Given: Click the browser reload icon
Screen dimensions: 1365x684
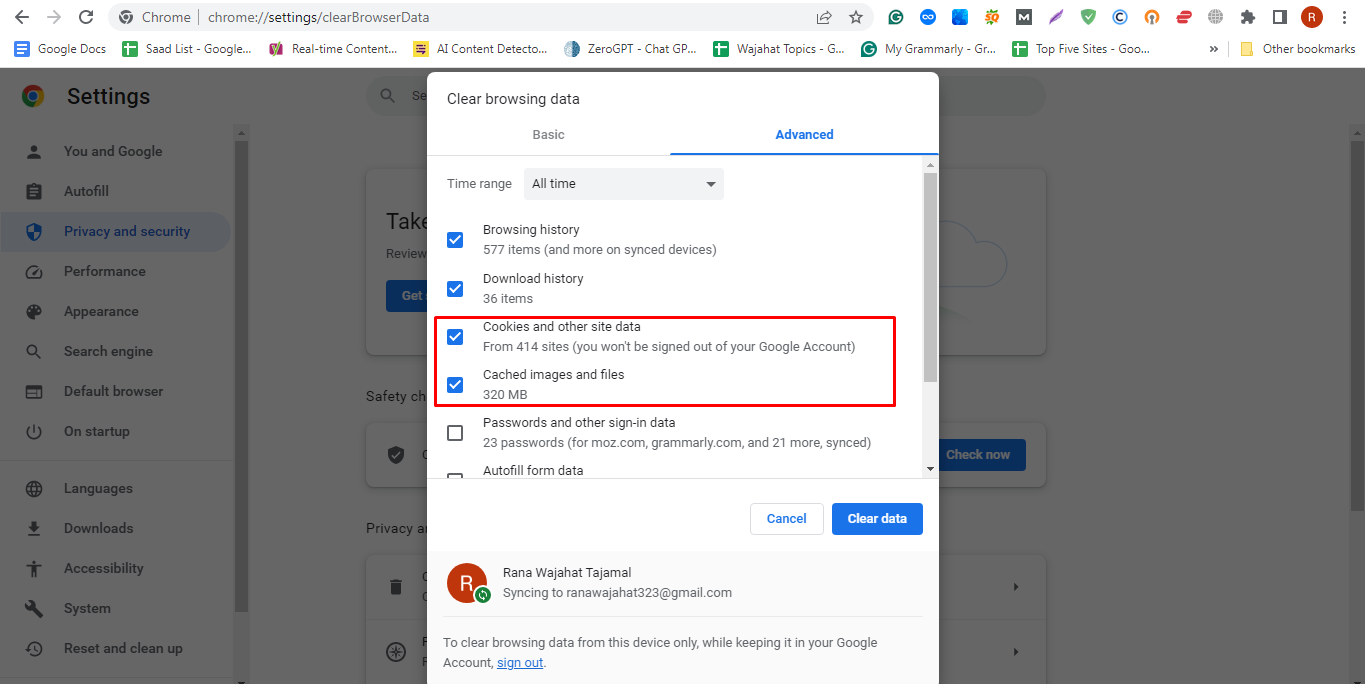Looking at the screenshot, I should (x=86, y=17).
